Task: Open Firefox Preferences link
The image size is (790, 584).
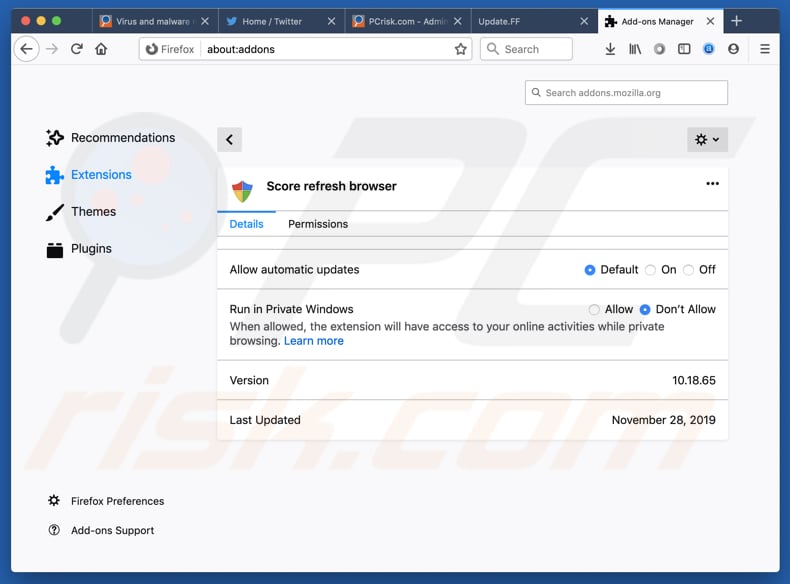Action: tap(117, 501)
